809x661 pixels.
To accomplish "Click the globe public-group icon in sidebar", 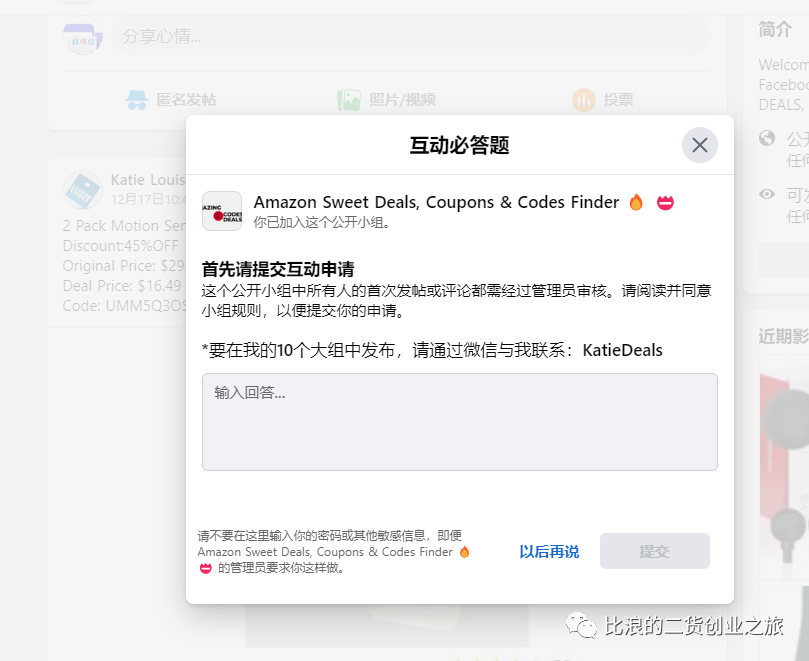I will [x=767, y=138].
